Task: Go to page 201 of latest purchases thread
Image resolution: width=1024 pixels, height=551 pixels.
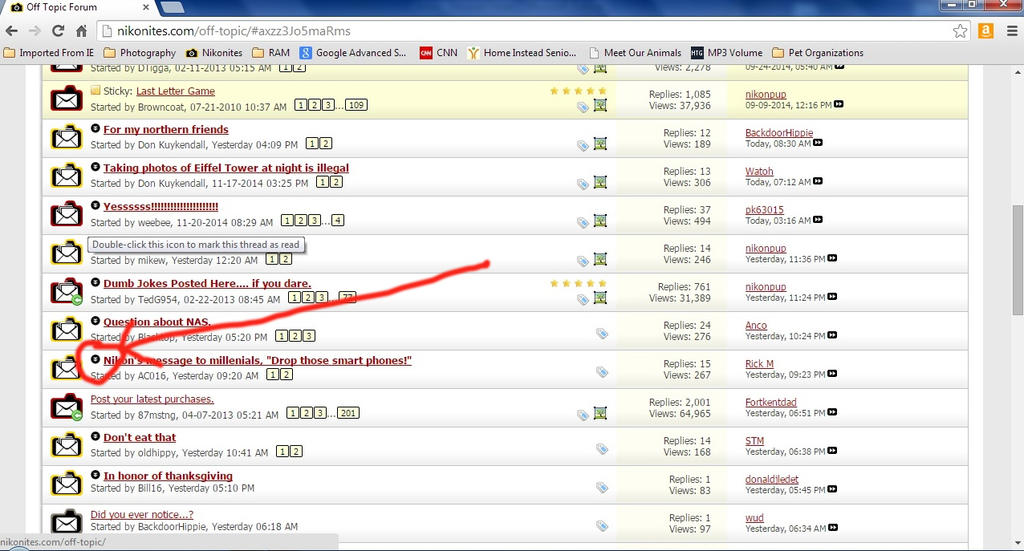Action: pos(348,413)
